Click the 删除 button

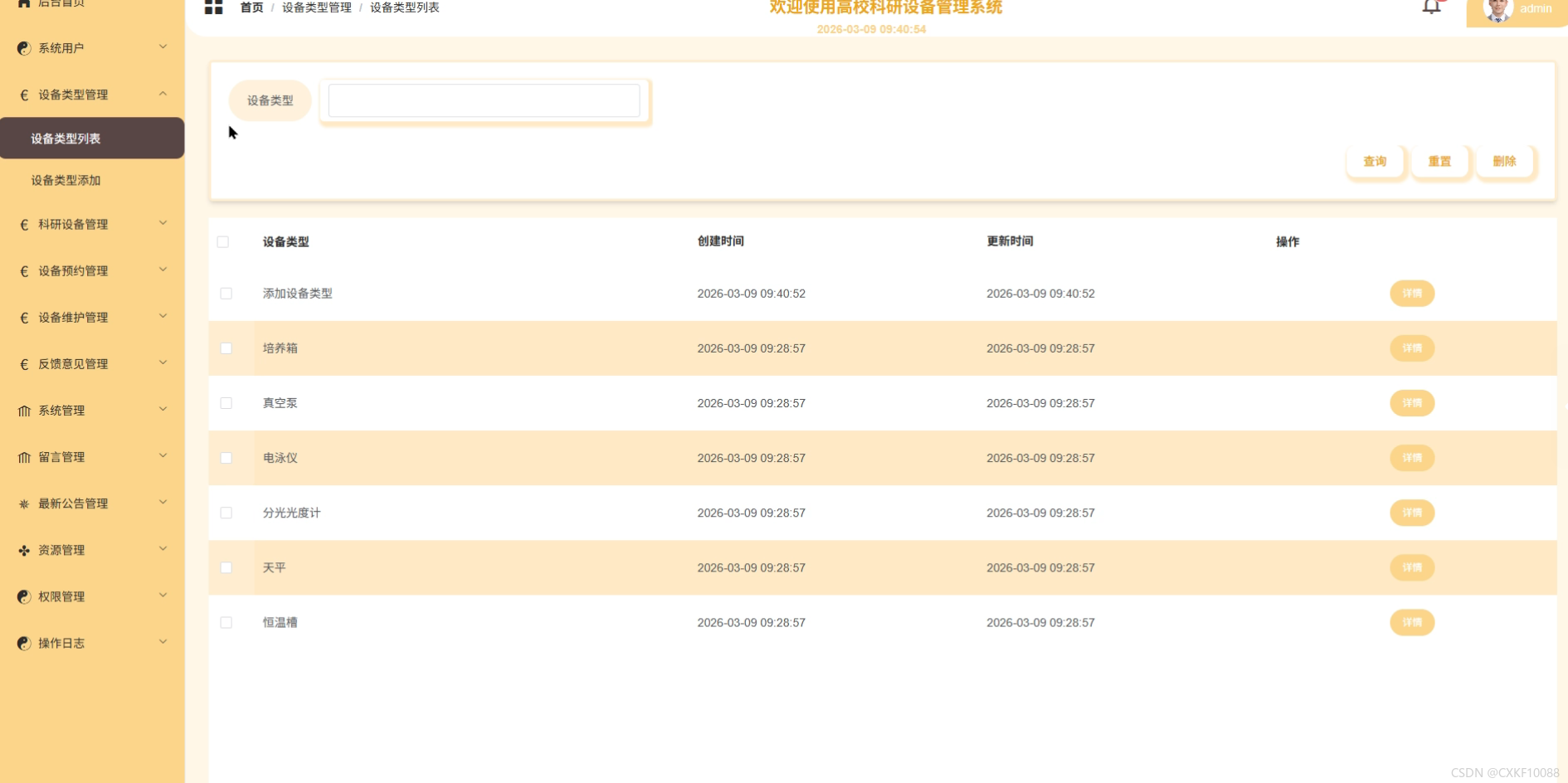click(1504, 161)
